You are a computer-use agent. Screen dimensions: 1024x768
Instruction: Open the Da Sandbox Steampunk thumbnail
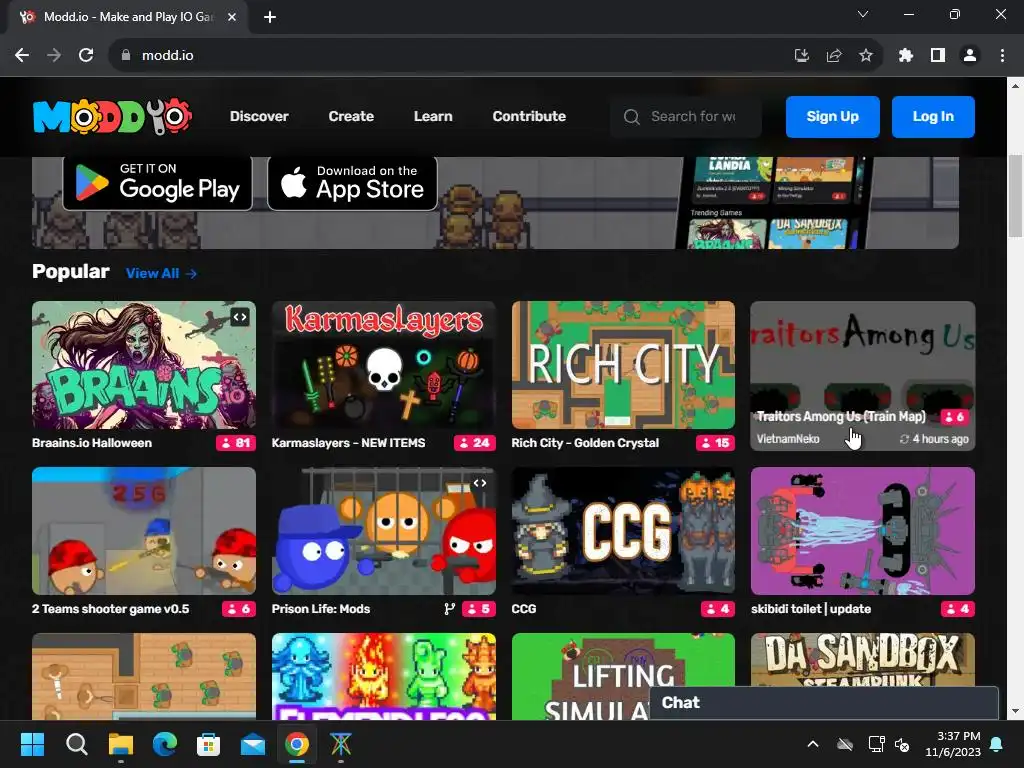click(863, 660)
